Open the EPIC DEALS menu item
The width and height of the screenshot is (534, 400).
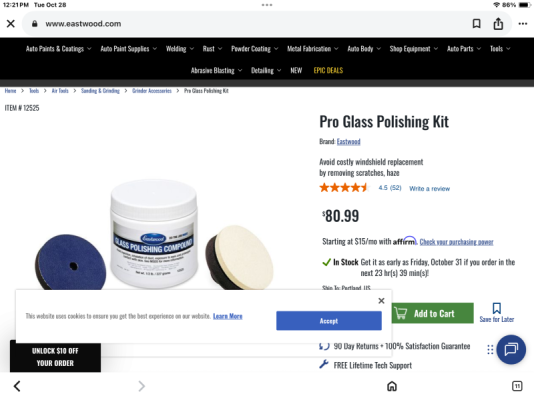pyautogui.click(x=328, y=70)
